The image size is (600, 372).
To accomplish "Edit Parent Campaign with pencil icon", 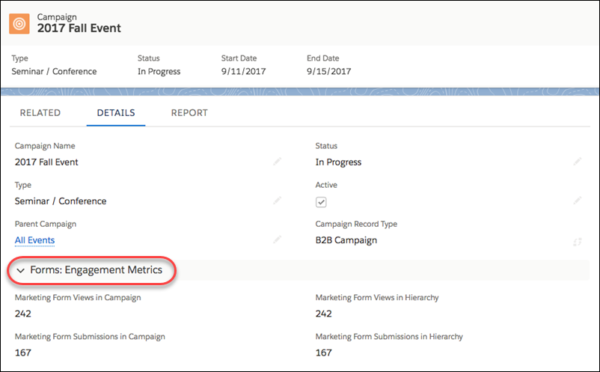I will pyautogui.click(x=277, y=240).
